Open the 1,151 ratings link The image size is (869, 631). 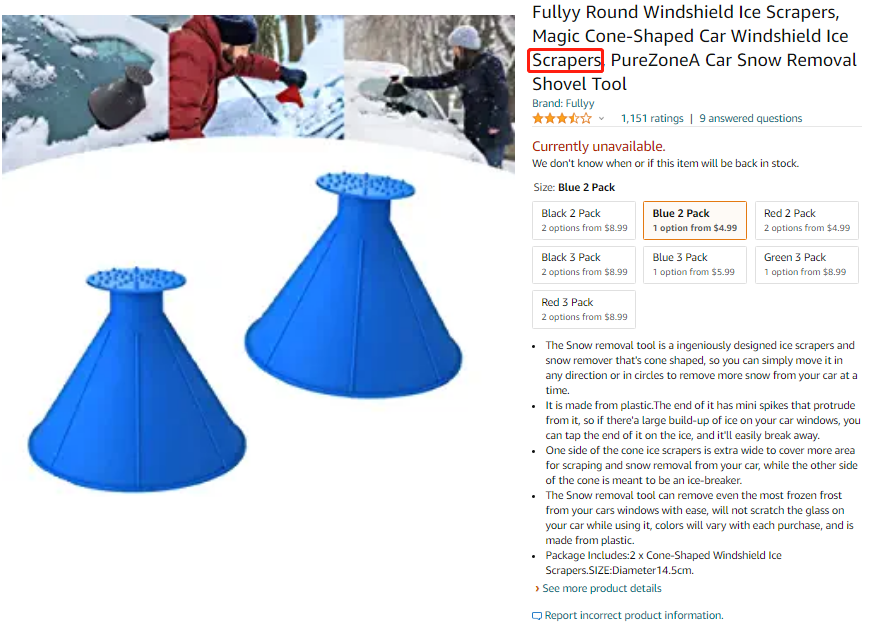[x=652, y=119]
